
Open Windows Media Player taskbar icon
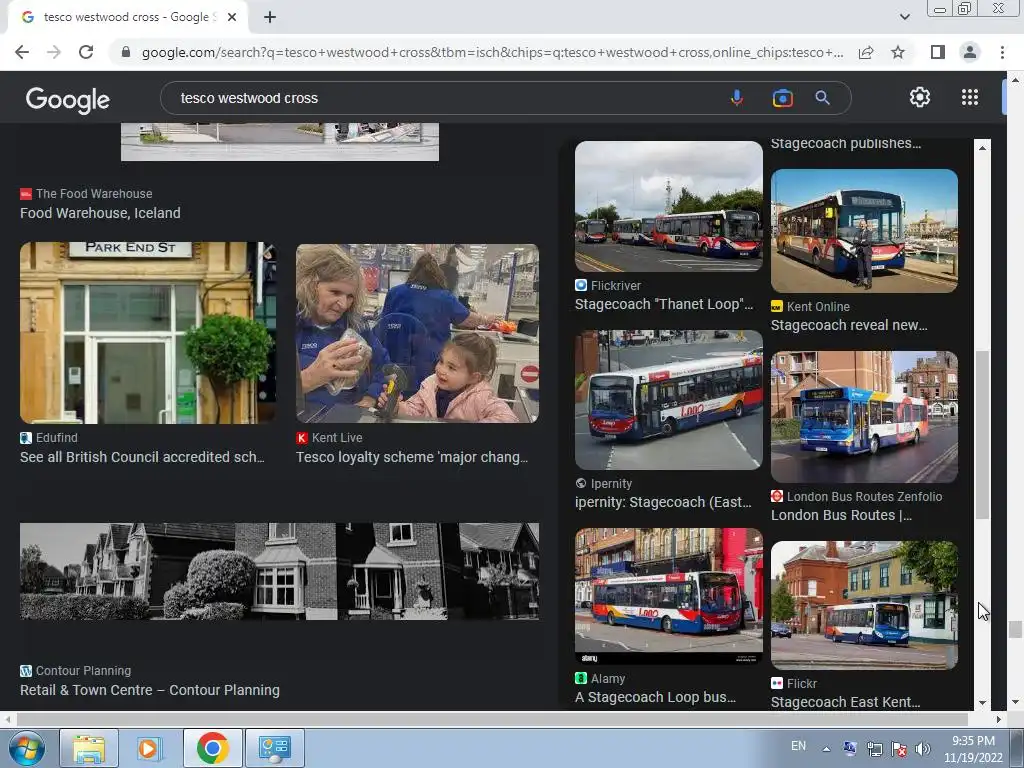tap(149, 748)
